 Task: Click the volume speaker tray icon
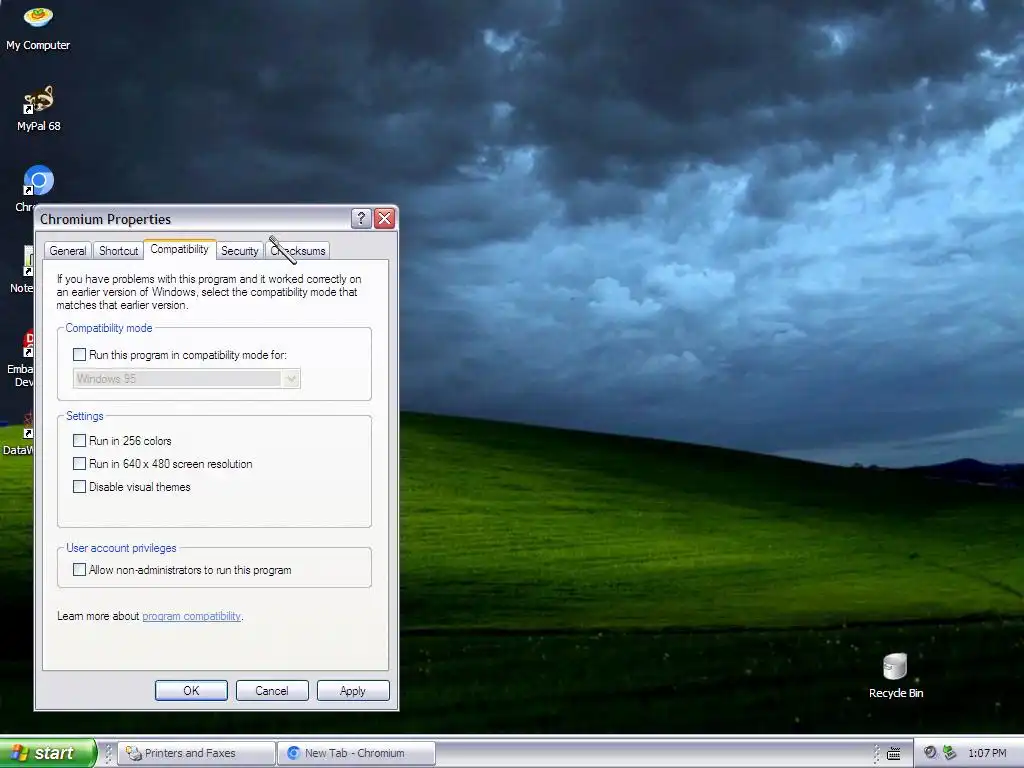930,752
